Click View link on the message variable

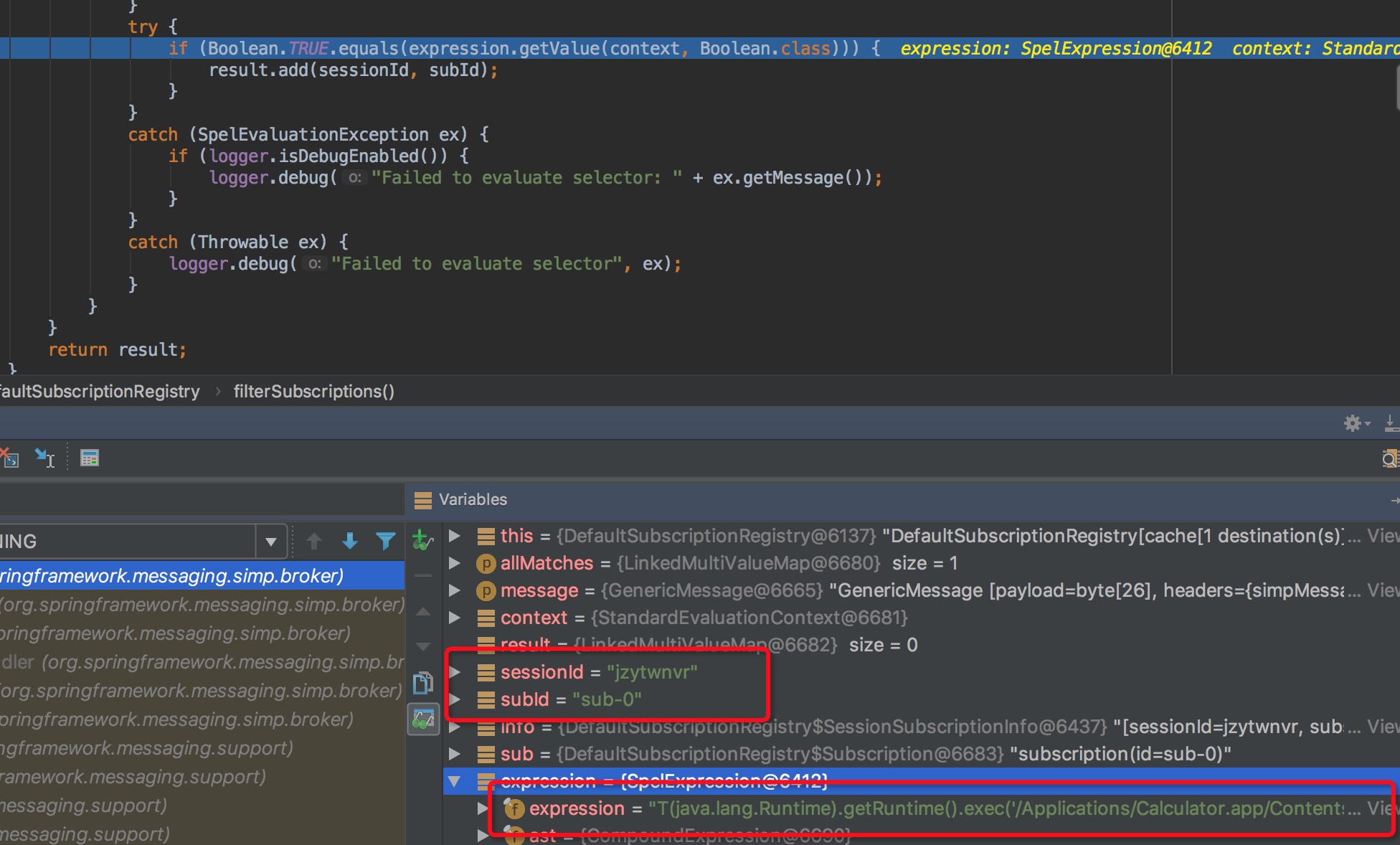point(1383,590)
